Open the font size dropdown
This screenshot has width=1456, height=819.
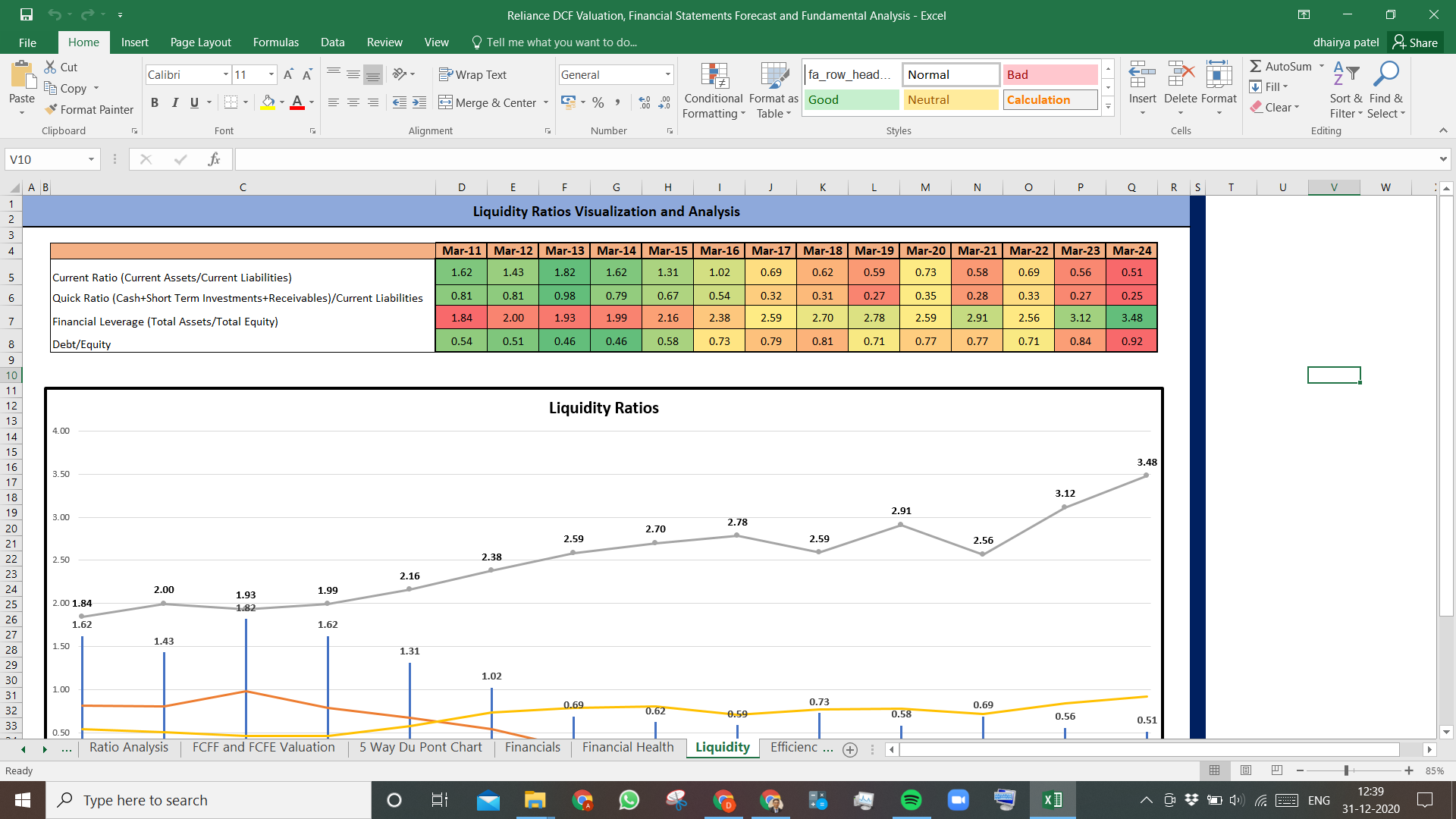point(271,74)
